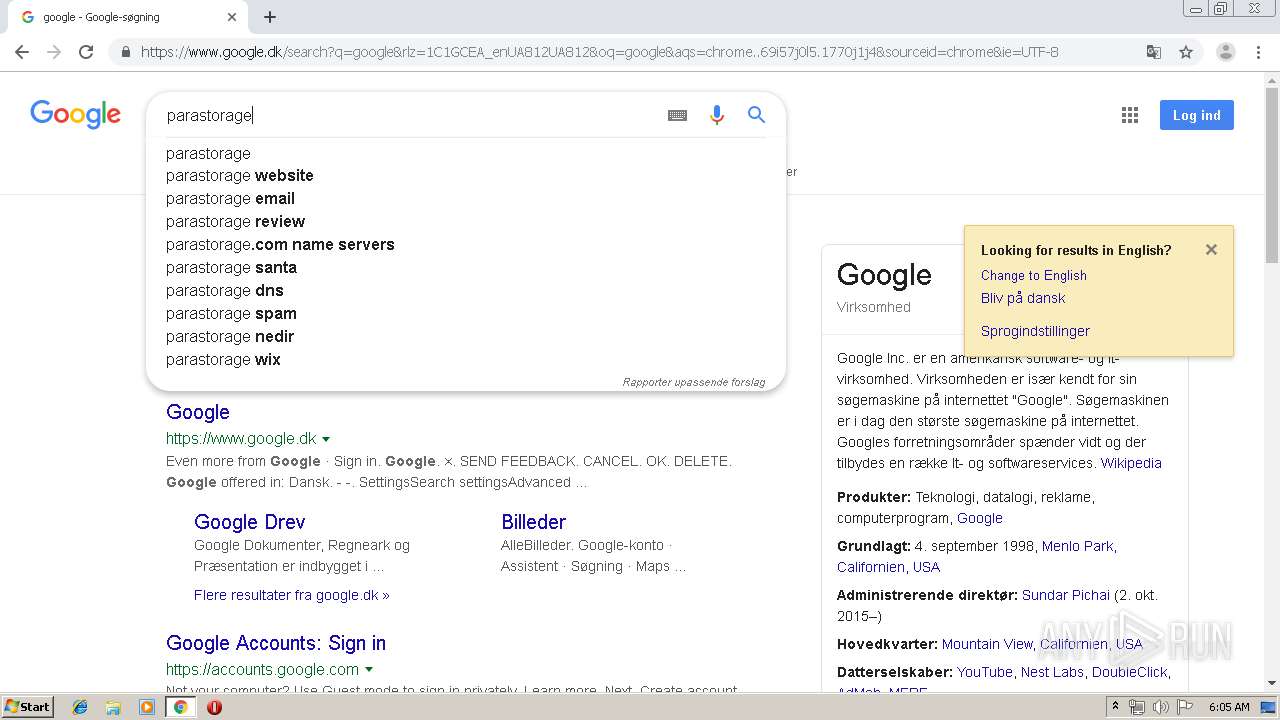Click the Mountain View link
This screenshot has height=720, width=1280.
tap(987, 644)
